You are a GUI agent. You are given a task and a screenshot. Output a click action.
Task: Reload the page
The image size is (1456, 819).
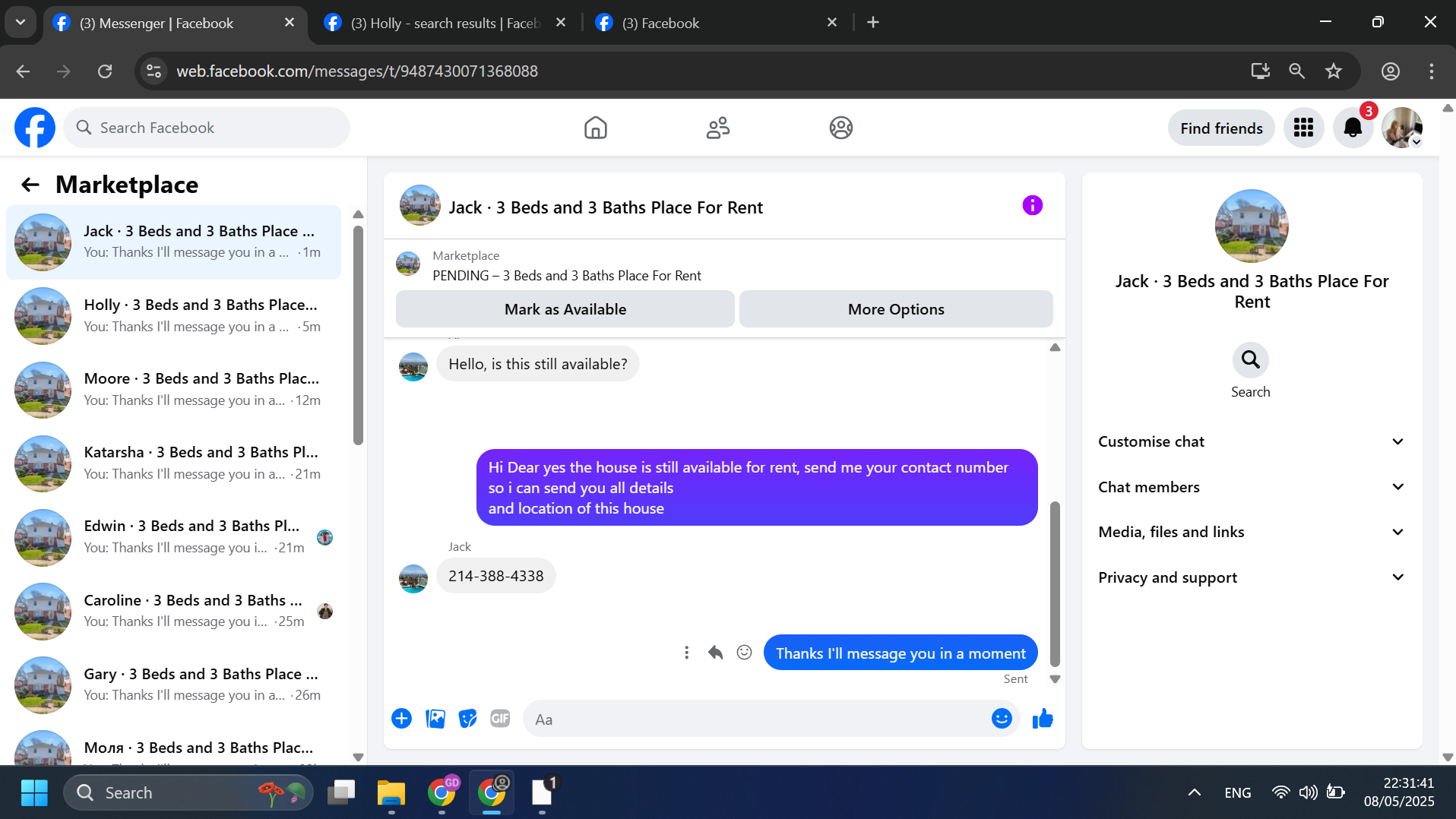pos(105,71)
